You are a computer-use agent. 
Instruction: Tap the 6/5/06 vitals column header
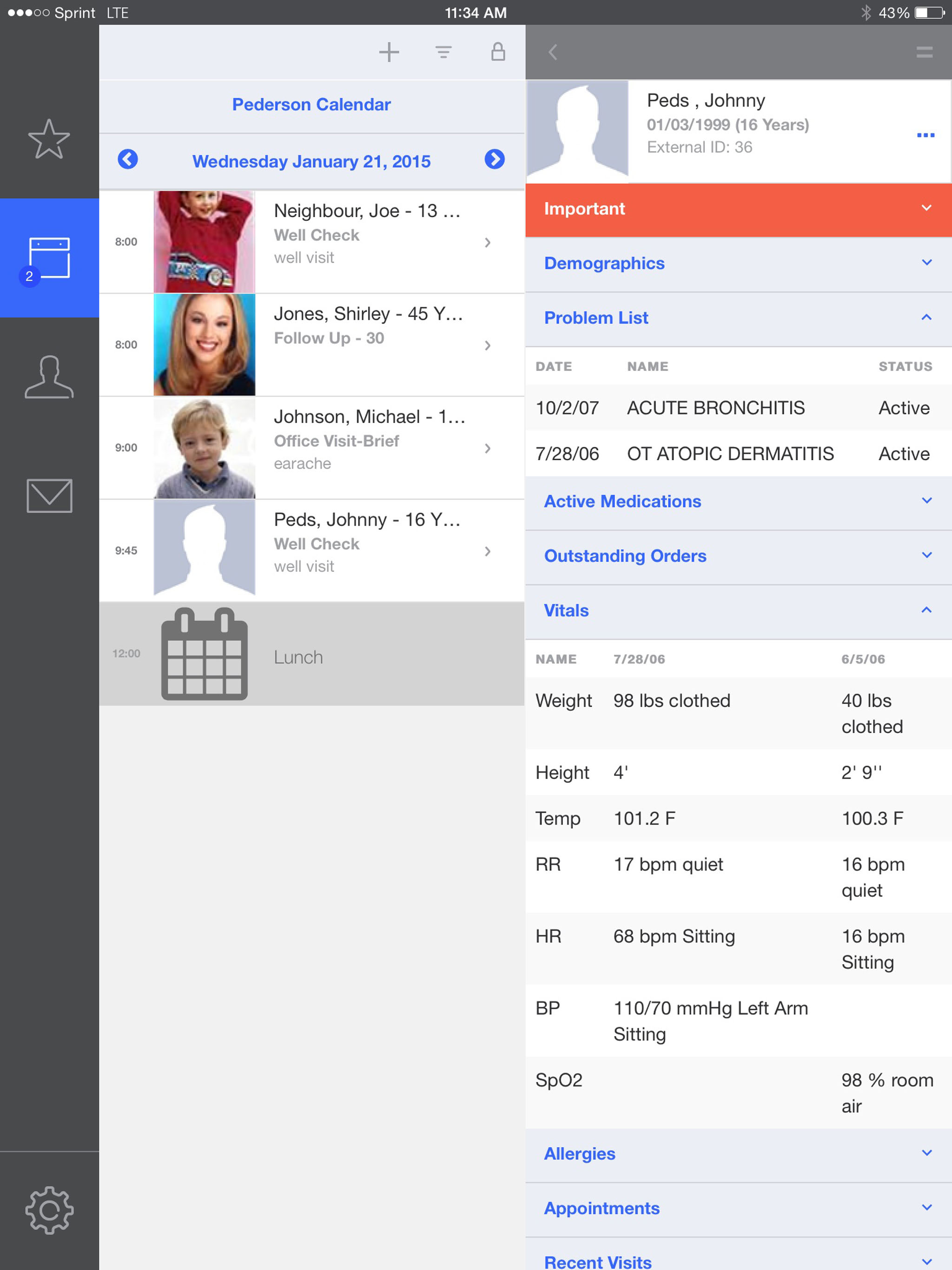click(x=863, y=659)
